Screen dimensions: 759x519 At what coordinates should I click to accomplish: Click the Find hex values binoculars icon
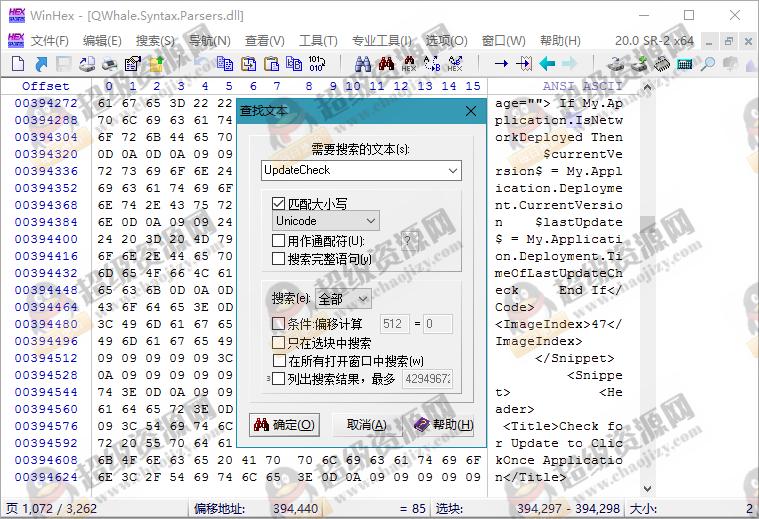coord(409,63)
